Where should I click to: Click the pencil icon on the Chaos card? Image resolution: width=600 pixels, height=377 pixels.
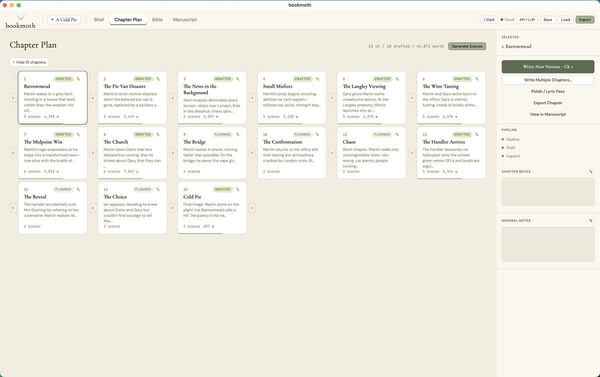pos(397,135)
